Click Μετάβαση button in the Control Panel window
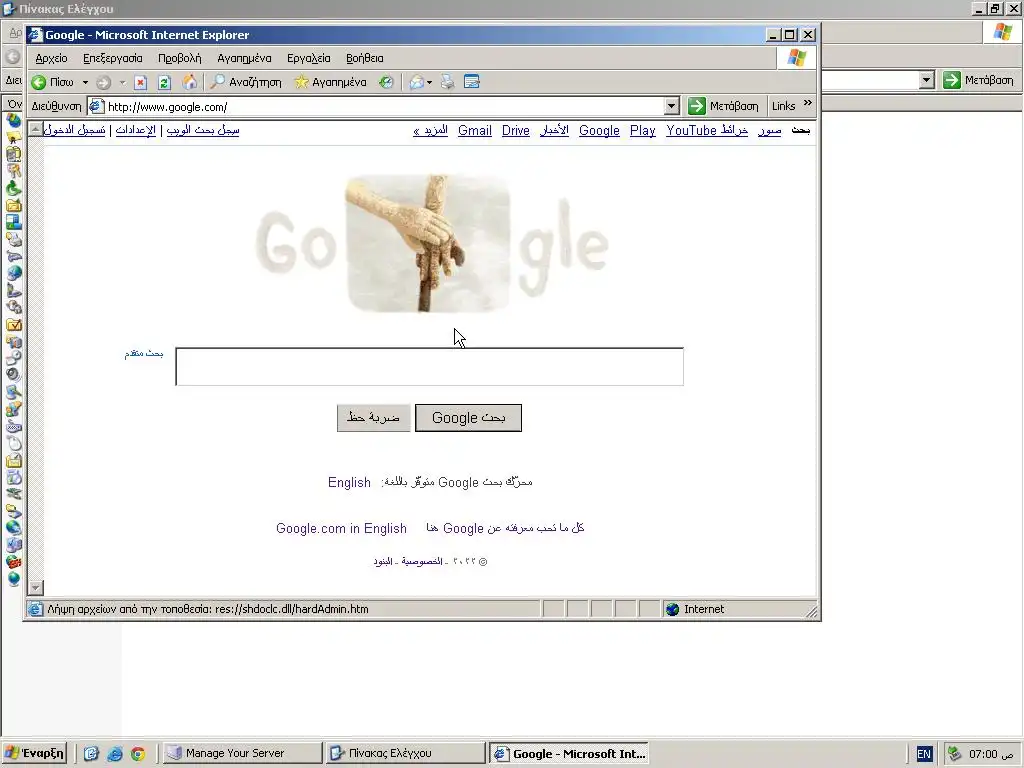The image size is (1024, 768). [x=978, y=80]
